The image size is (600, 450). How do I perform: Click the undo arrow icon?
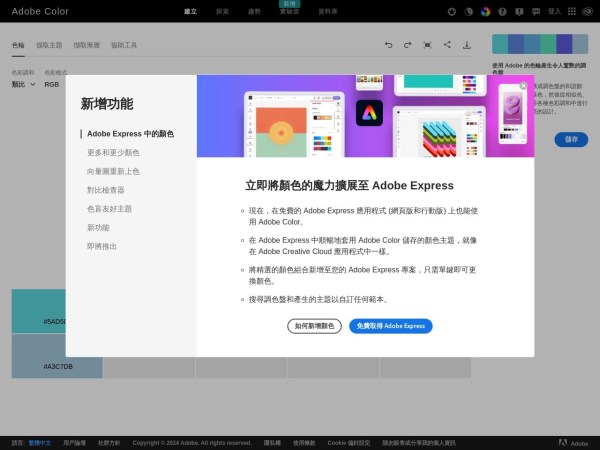click(389, 45)
